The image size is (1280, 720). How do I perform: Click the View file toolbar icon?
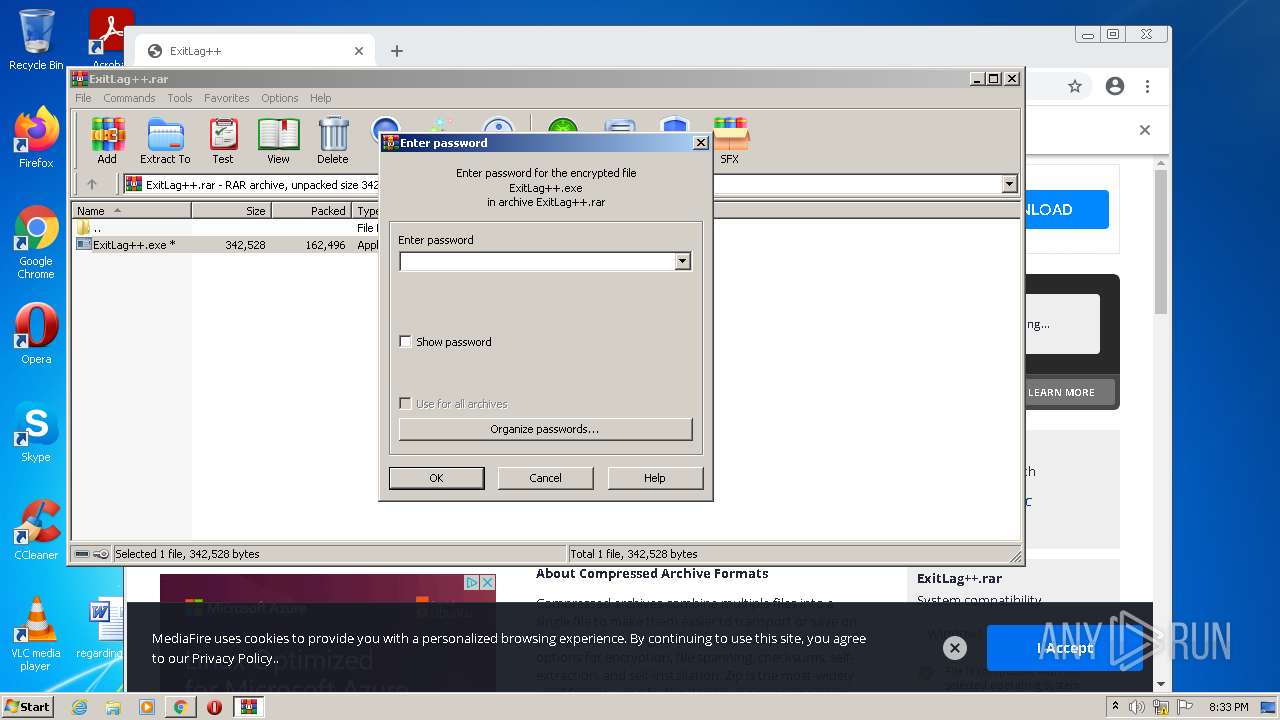[x=278, y=141]
